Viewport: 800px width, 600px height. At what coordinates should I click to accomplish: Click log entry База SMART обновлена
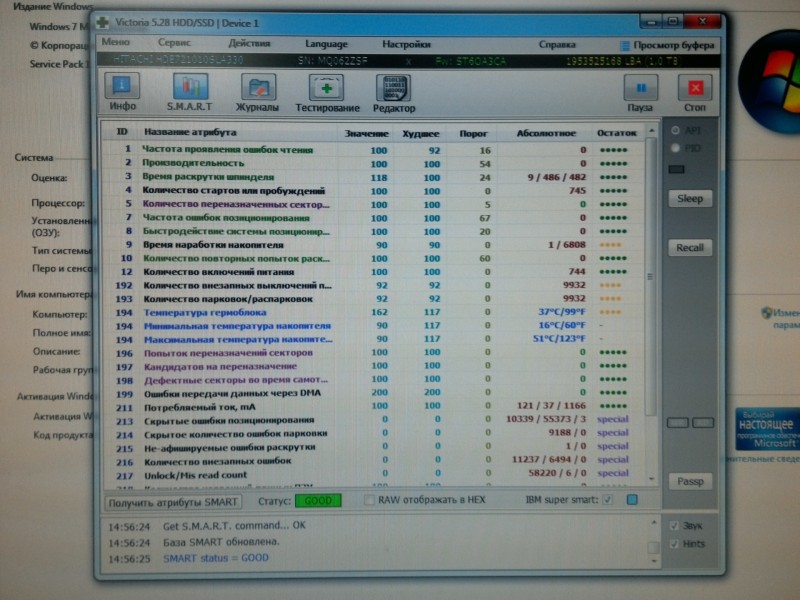coord(221,542)
